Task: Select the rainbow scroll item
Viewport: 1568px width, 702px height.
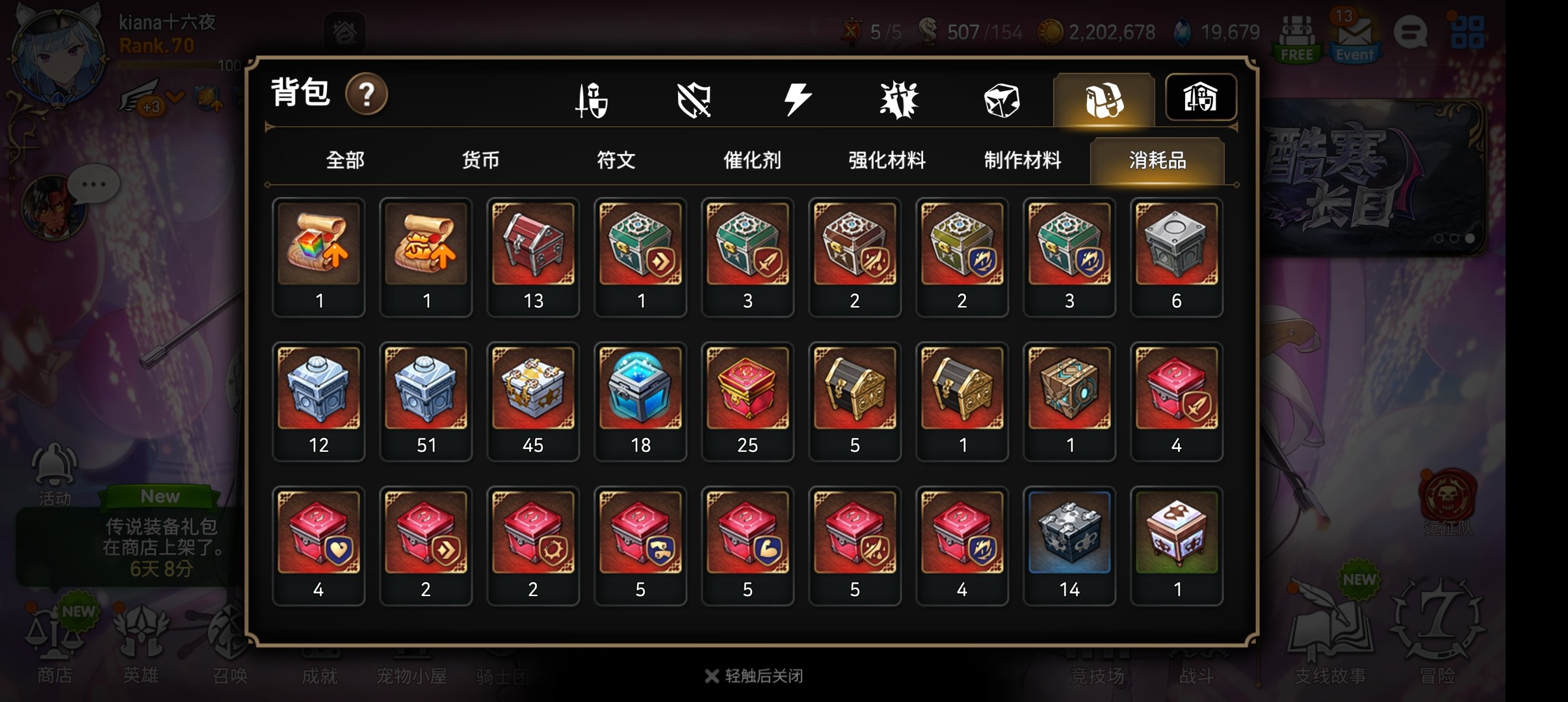Action: click(x=319, y=257)
